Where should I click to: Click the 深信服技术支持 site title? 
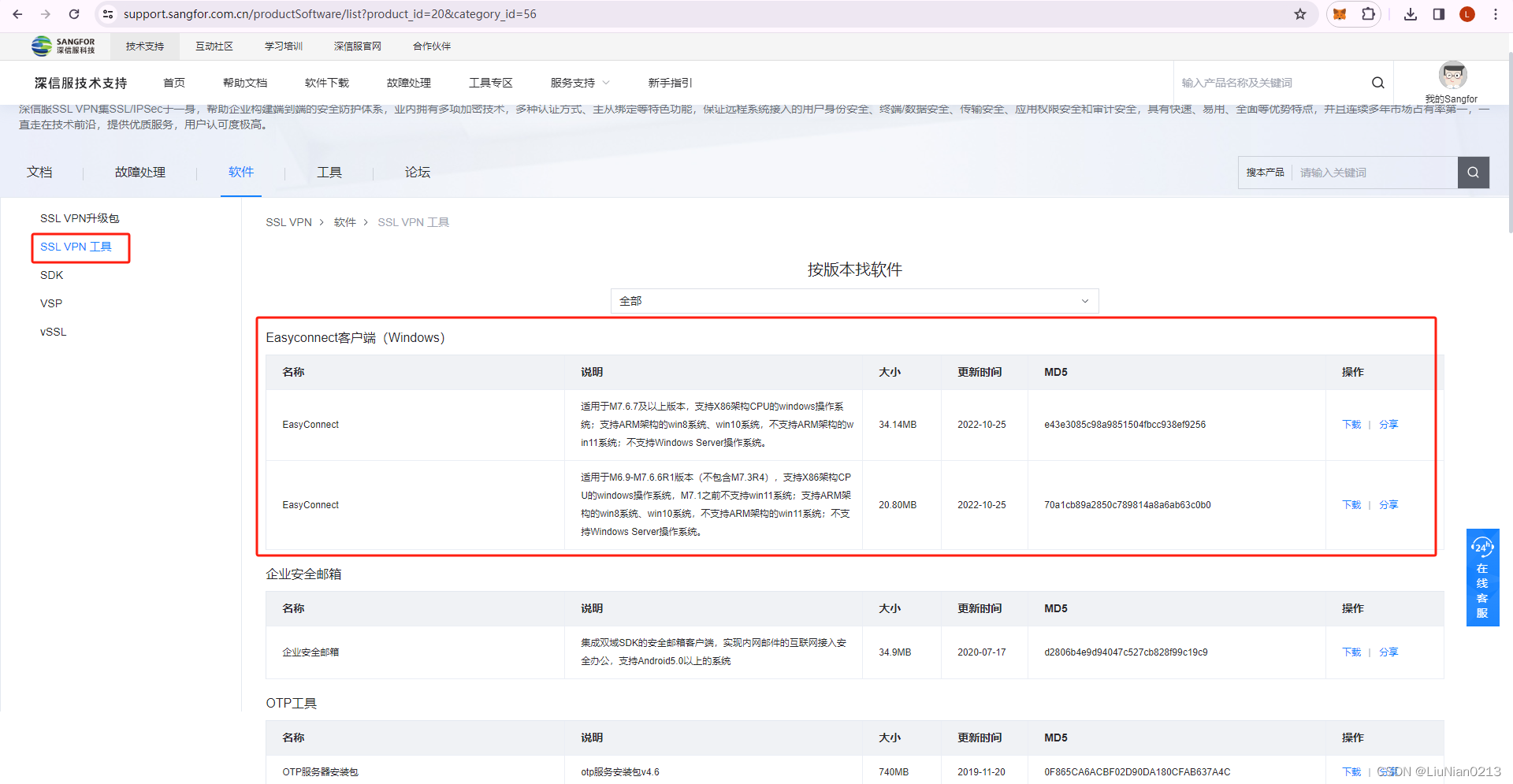coord(80,83)
